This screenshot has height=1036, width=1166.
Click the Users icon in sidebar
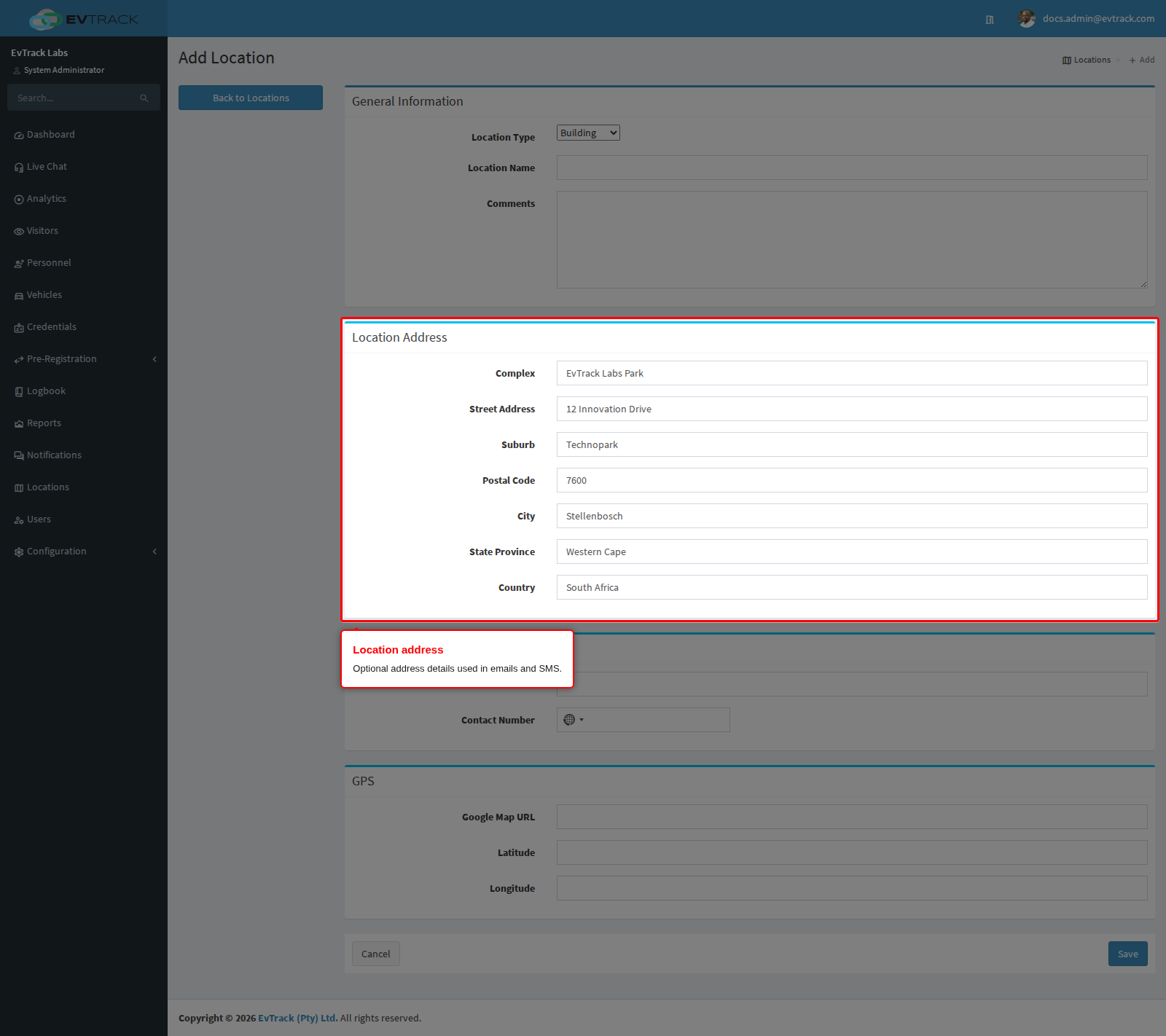pyautogui.click(x=19, y=520)
